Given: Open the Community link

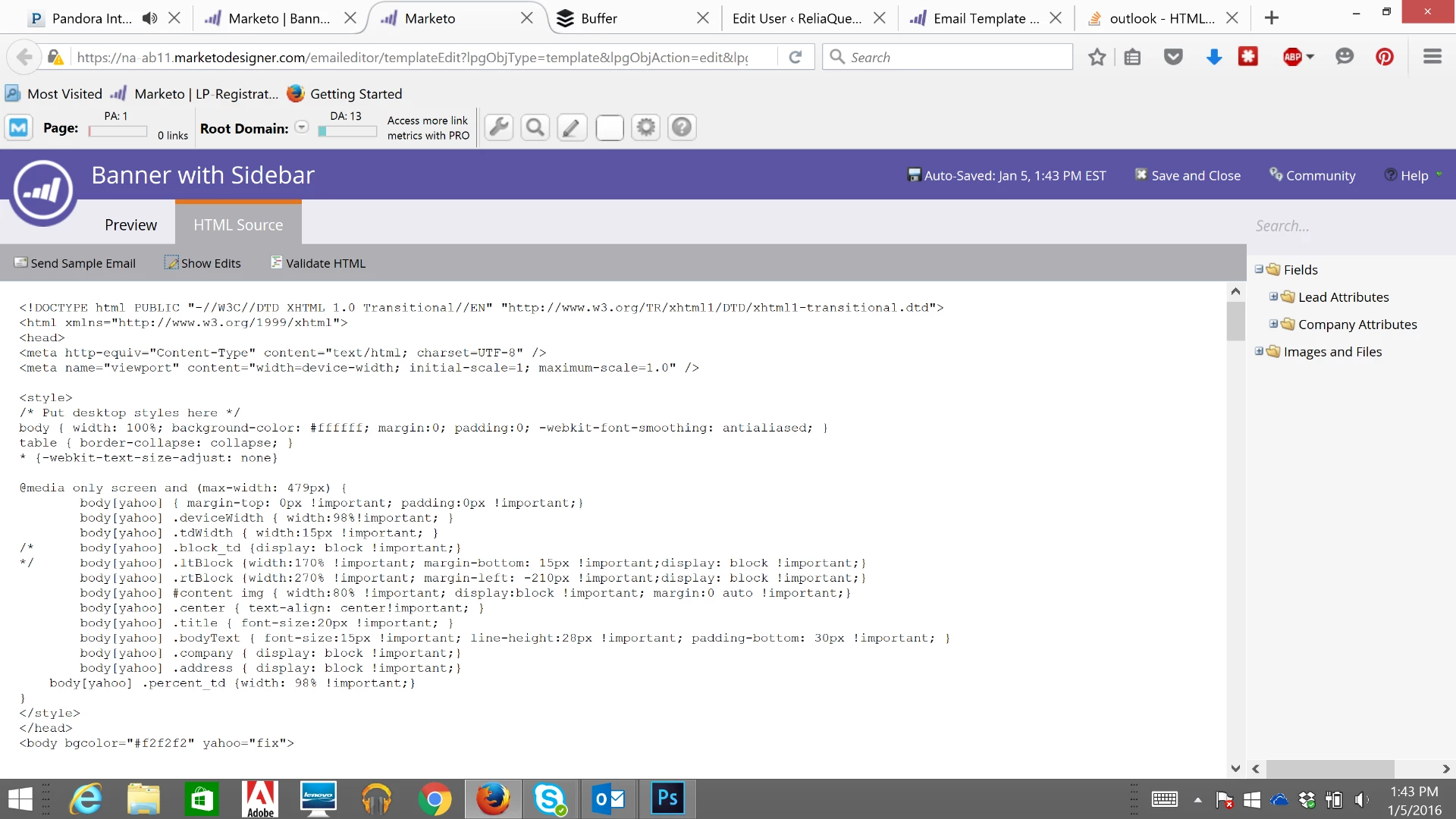Looking at the screenshot, I should pyautogui.click(x=1313, y=175).
